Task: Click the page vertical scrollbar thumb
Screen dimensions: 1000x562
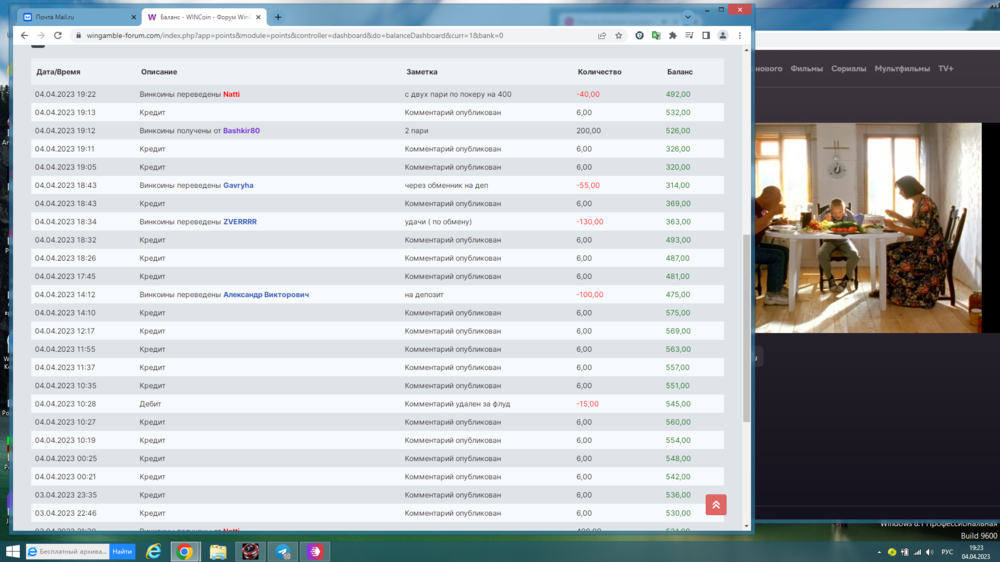Action: point(746,330)
